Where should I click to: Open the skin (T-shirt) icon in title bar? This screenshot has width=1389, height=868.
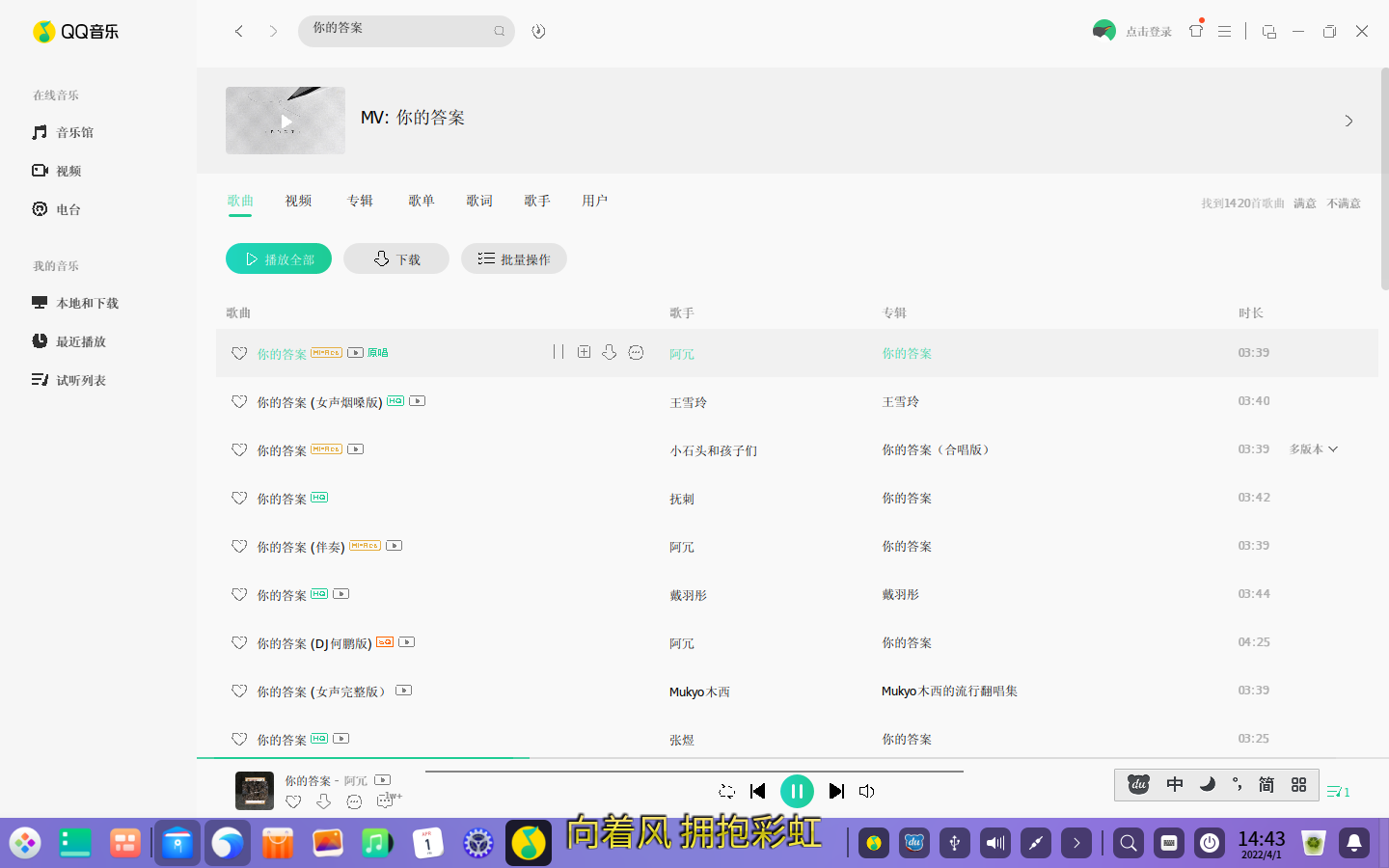(1196, 31)
